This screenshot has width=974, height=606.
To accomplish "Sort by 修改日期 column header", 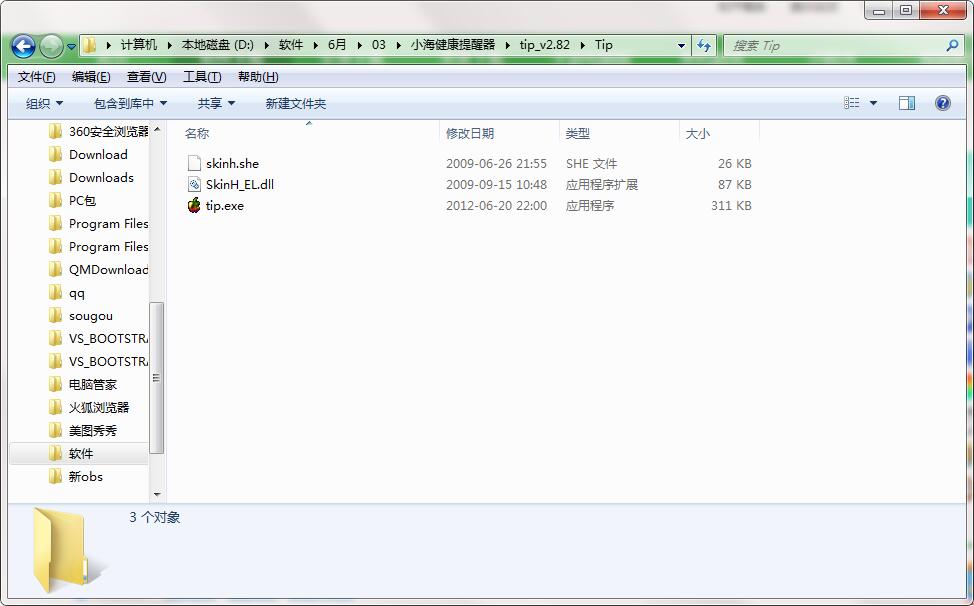I will coord(470,133).
